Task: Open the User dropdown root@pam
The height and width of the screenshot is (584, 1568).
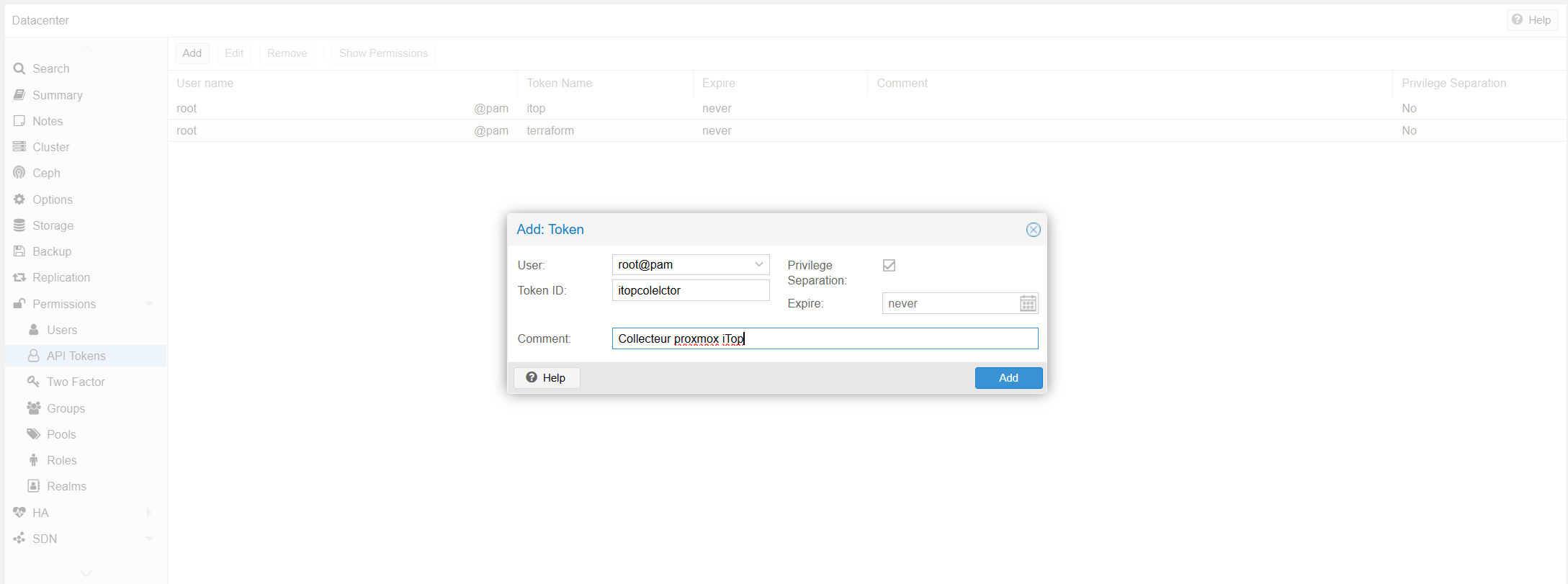Action: 690,265
